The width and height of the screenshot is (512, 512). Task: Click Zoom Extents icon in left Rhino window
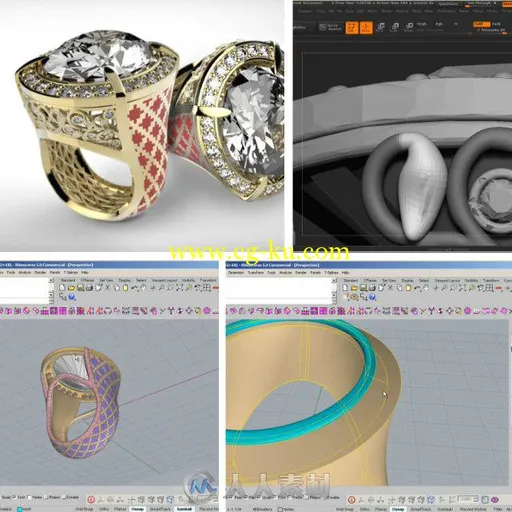179,288
